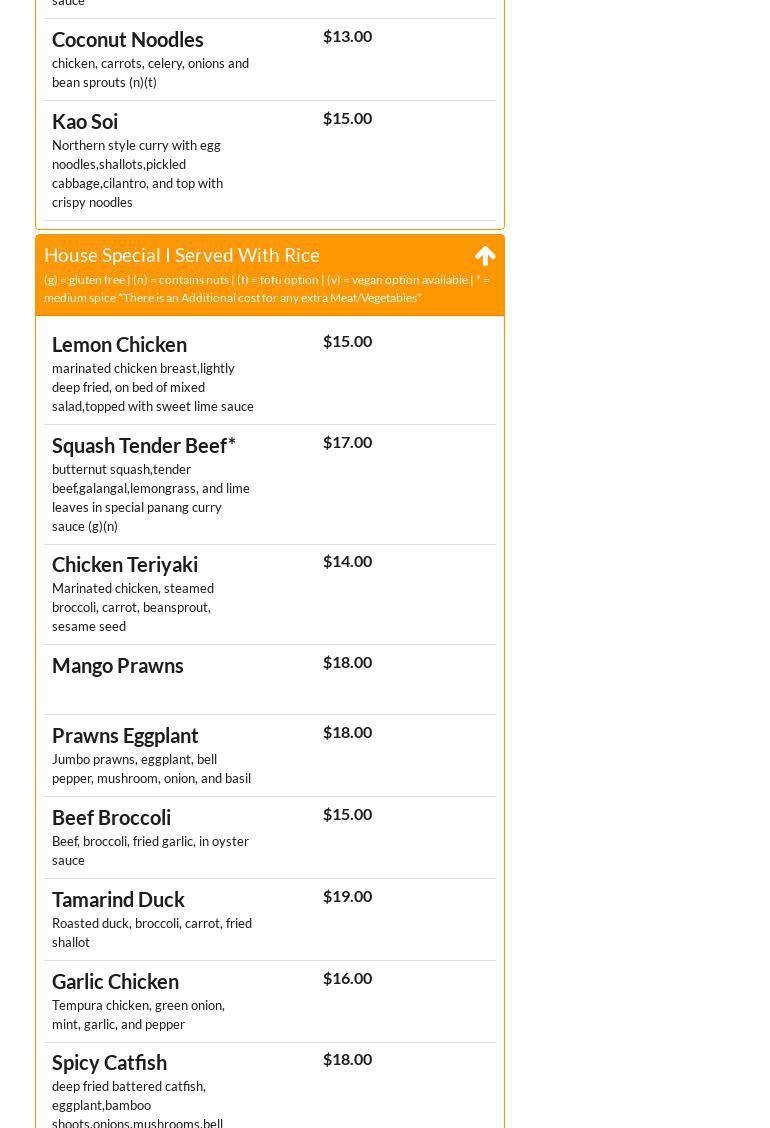
Task: Click the $17.00 Squash Tender Beef price
Action: [347, 442]
